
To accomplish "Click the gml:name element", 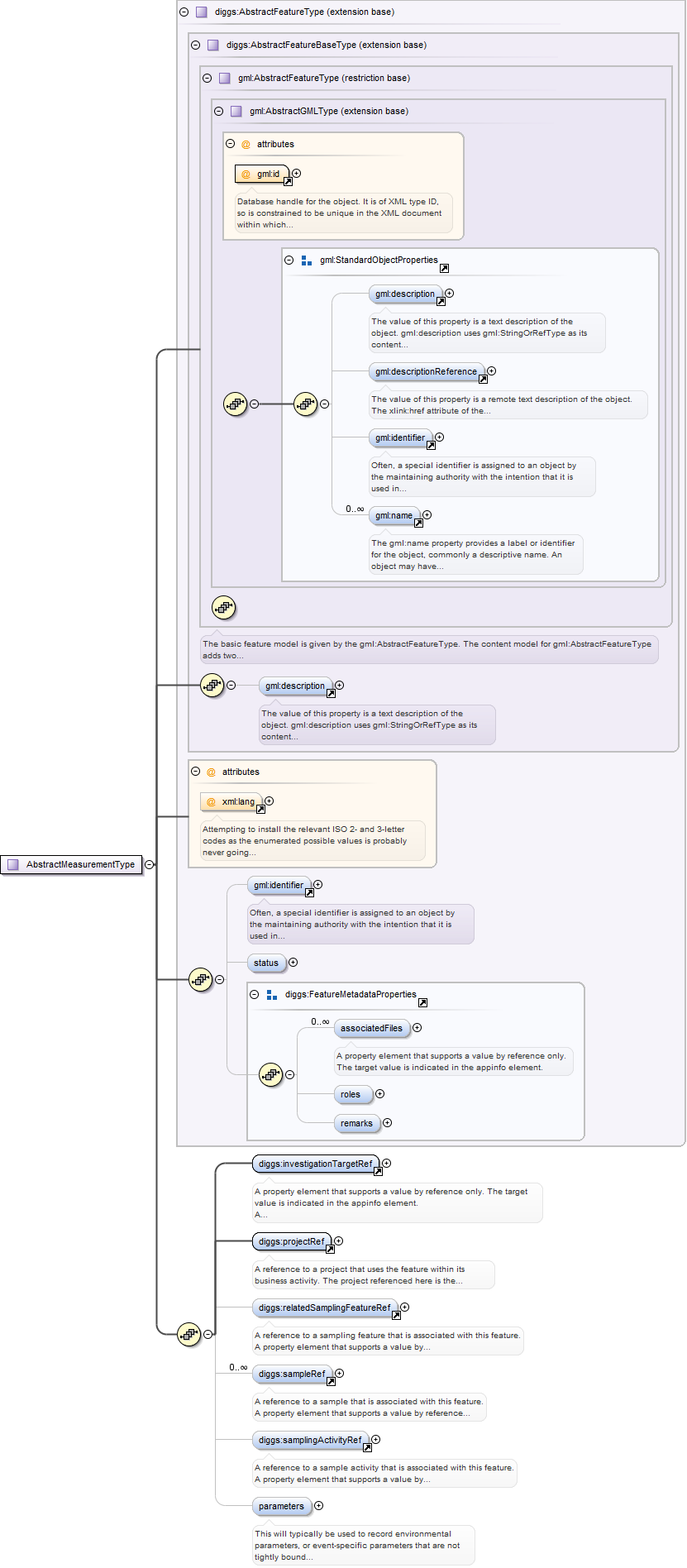I will 394,515.
